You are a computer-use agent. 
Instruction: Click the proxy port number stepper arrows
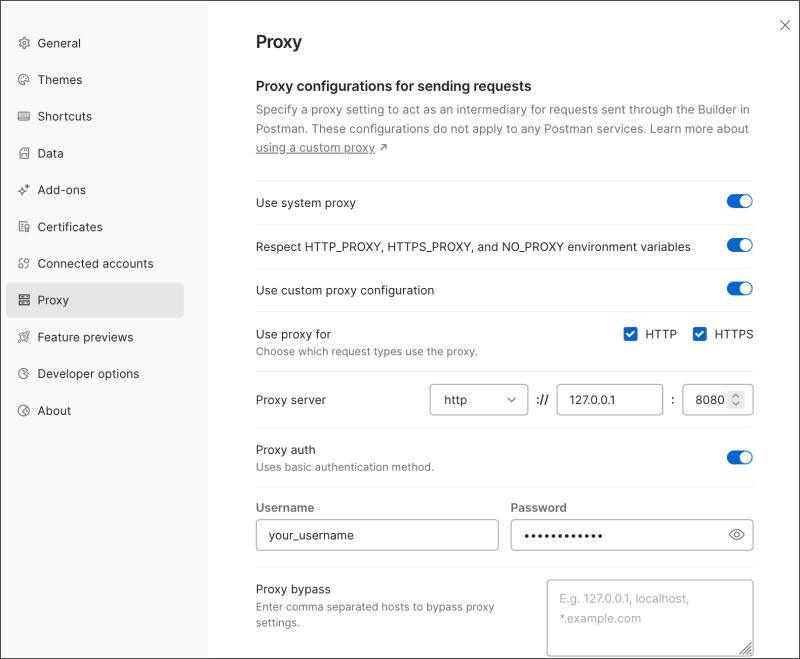pos(737,400)
